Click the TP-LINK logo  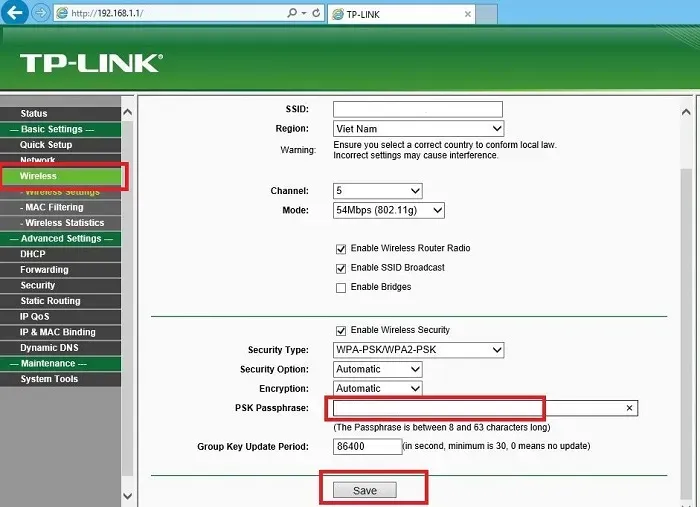(x=92, y=63)
